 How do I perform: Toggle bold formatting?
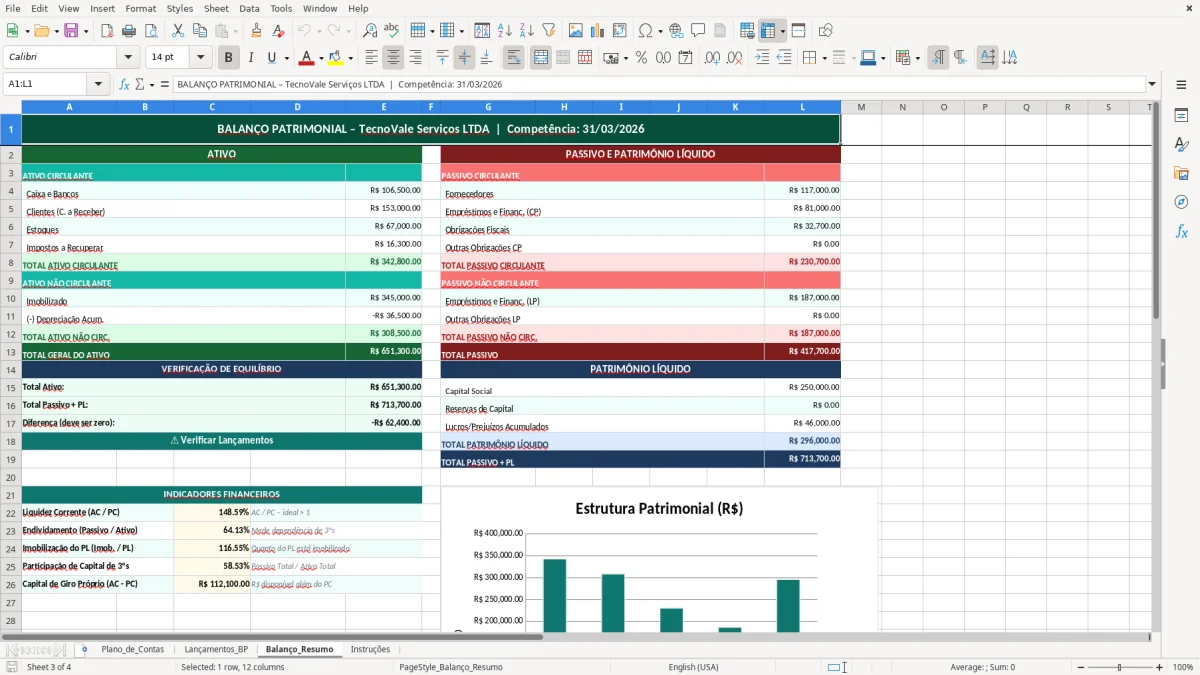tap(228, 57)
